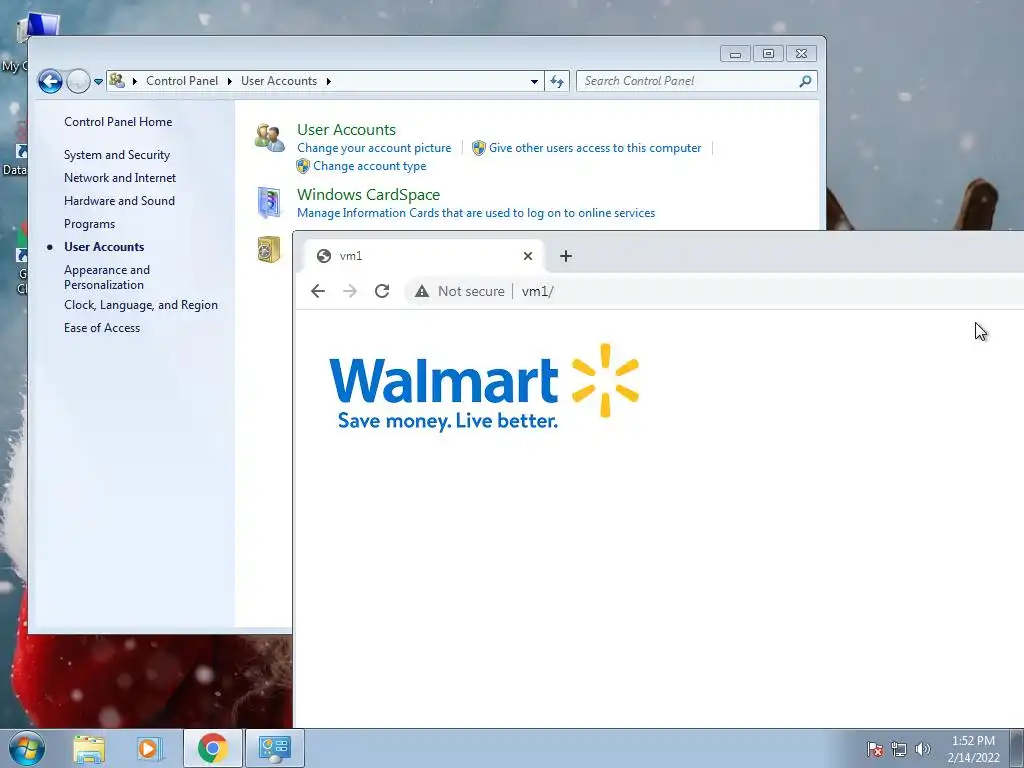Click the Search Control Panel field
1024x768 pixels.
(x=696, y=81)
